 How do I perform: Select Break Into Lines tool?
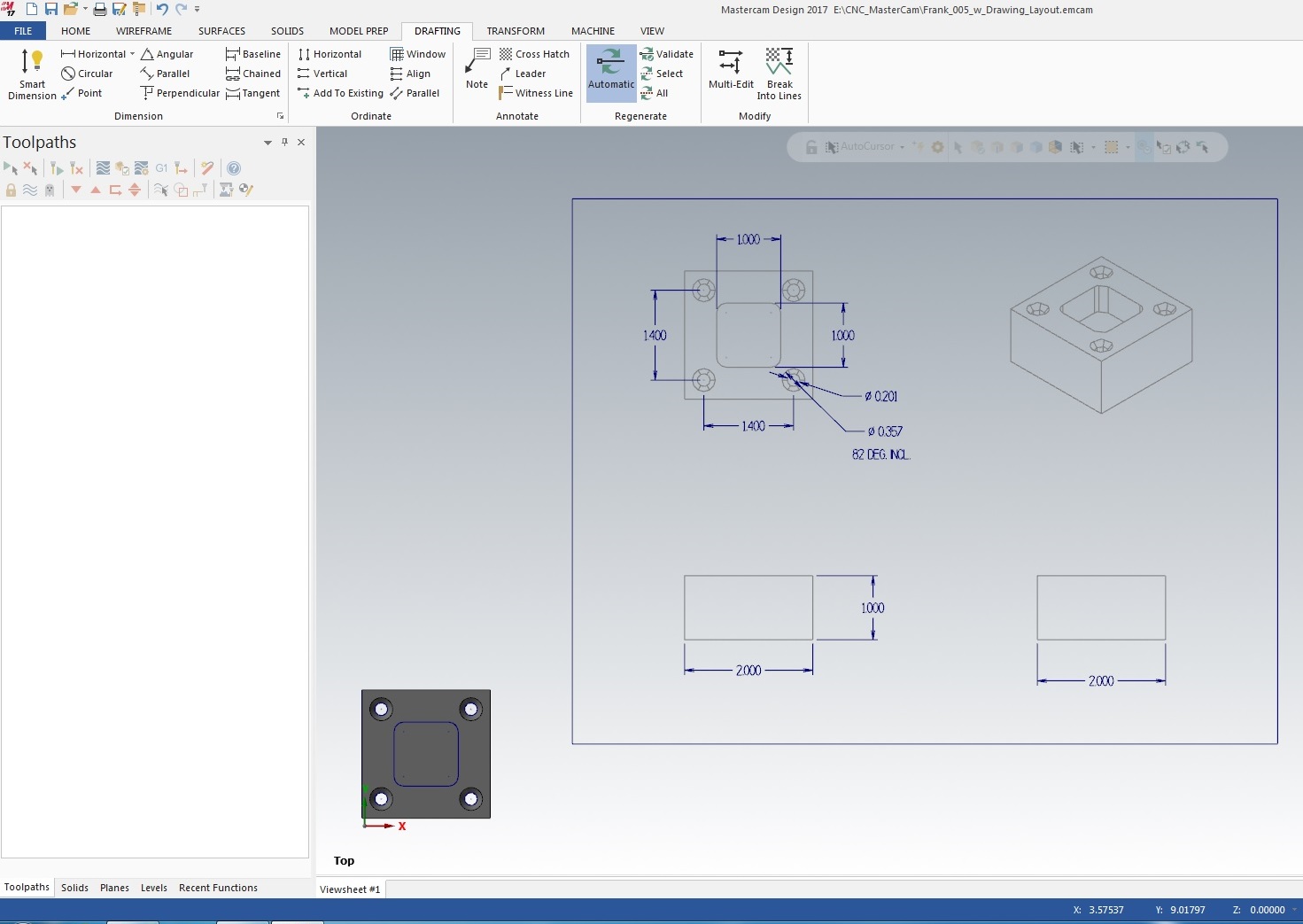point(779,74)
